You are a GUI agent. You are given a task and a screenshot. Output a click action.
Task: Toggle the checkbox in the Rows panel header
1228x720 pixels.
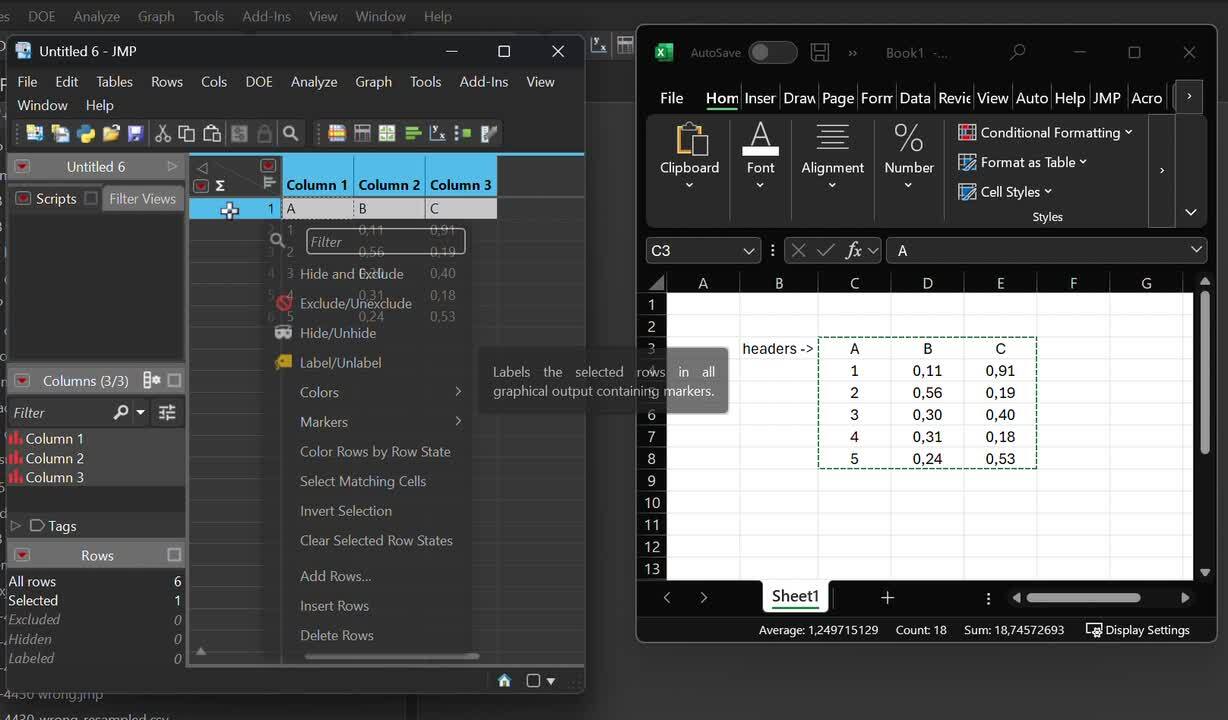[x=174, y=555]
